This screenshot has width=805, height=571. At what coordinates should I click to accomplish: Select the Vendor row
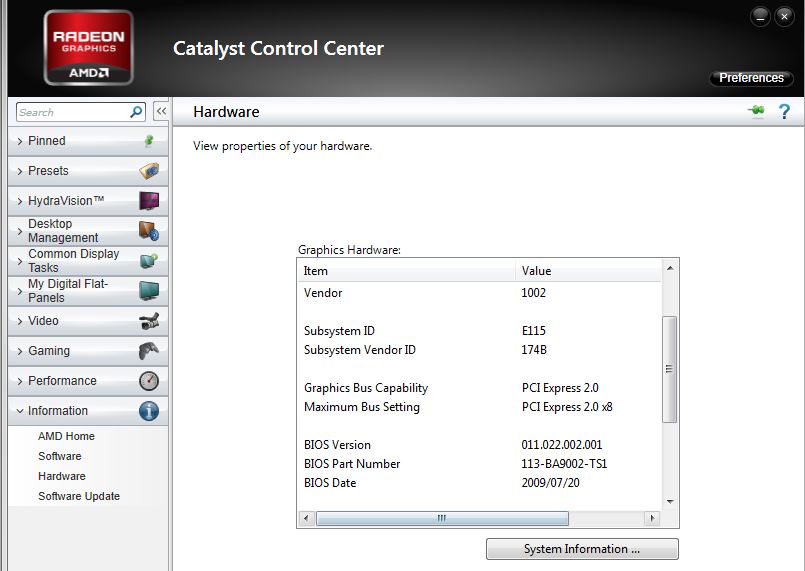tap(479, 293)
